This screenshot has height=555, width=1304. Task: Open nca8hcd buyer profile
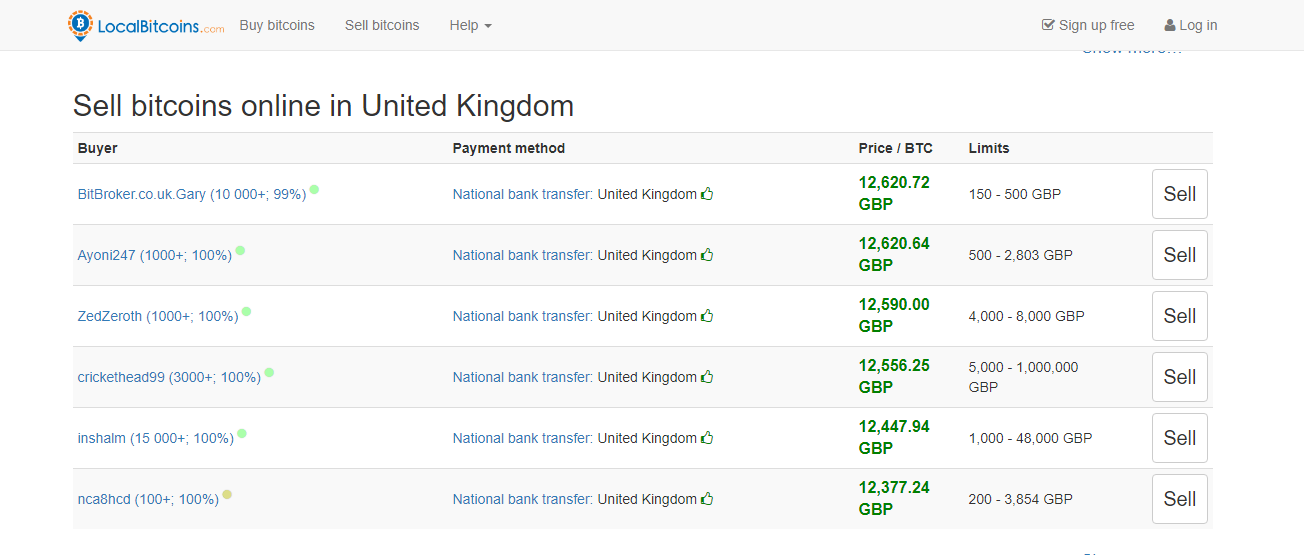148,499
